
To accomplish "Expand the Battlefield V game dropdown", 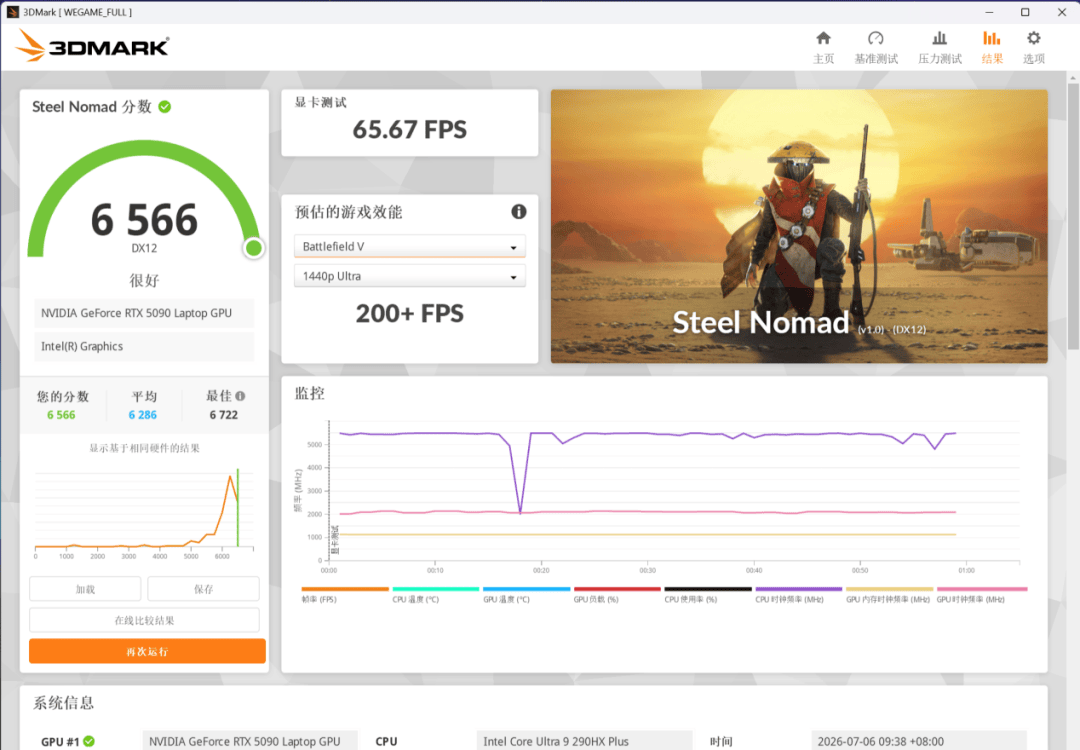I will (x=410, y=247).
